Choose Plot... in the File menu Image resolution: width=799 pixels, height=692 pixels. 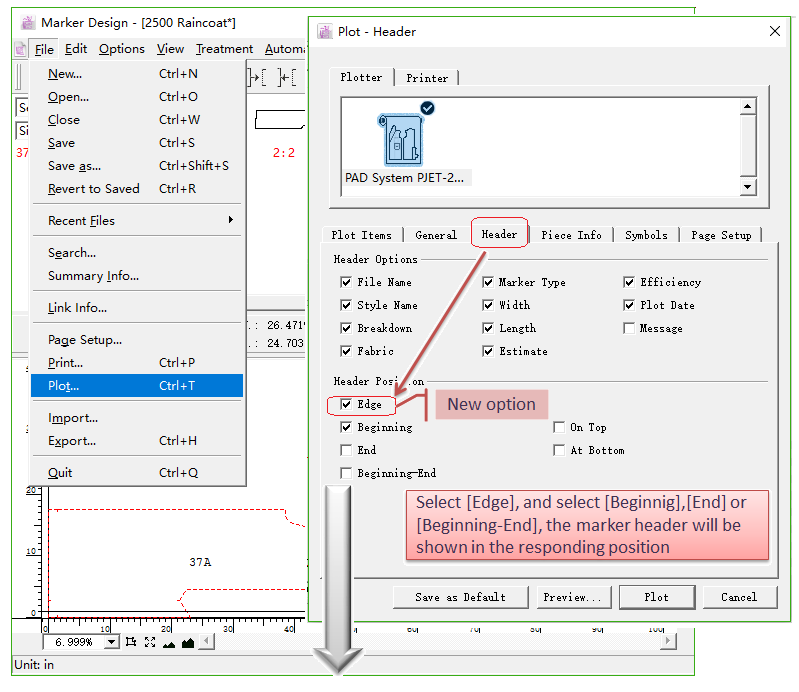137,386
